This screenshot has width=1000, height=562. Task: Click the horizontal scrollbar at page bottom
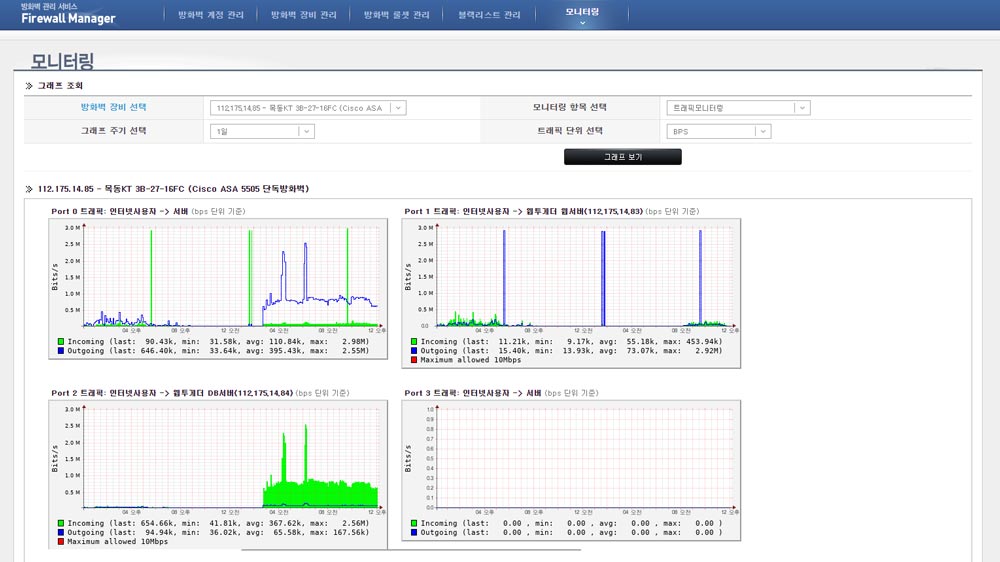point(411,550)
